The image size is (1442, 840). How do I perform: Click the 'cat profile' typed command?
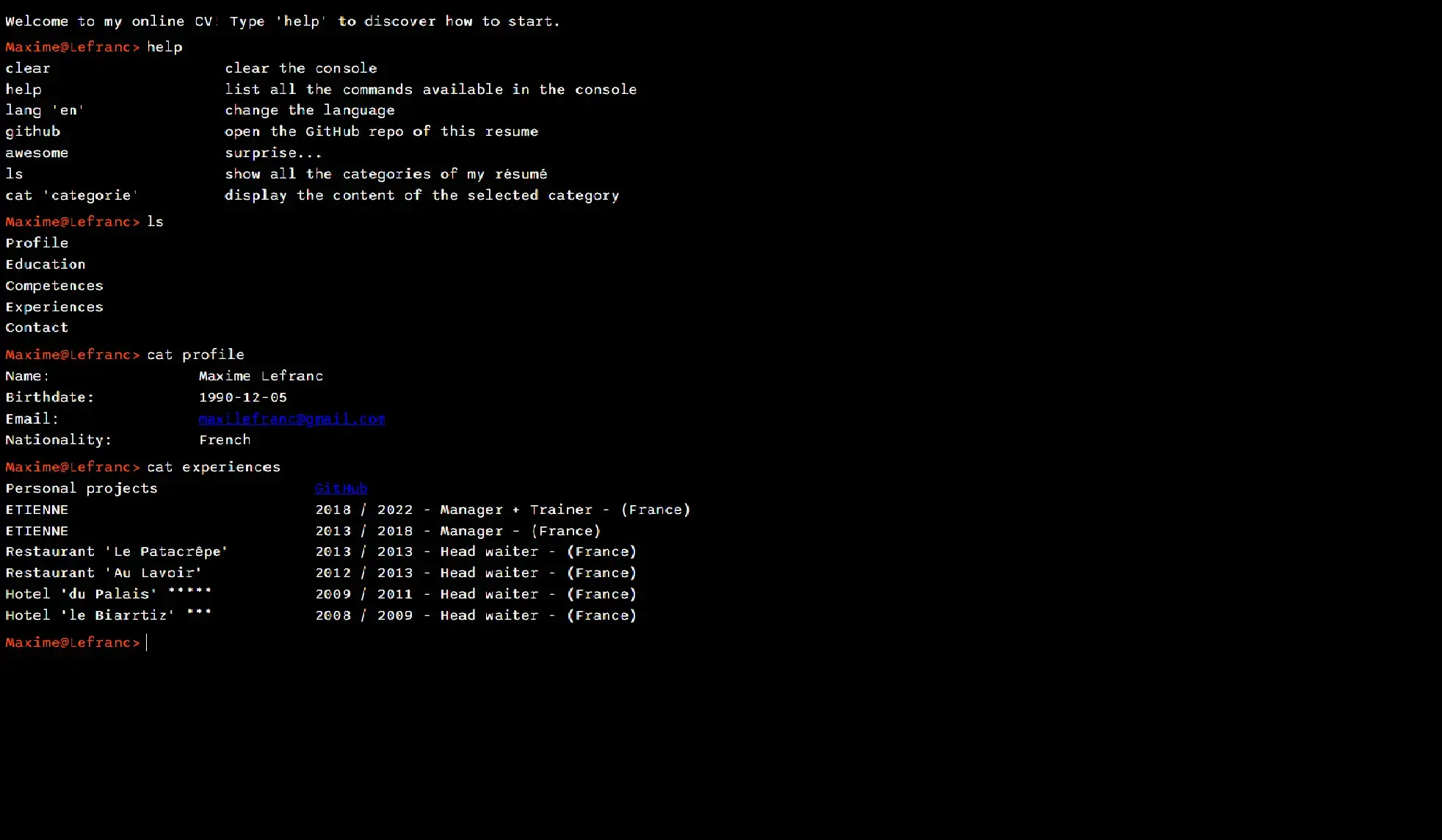pos(195,355)
